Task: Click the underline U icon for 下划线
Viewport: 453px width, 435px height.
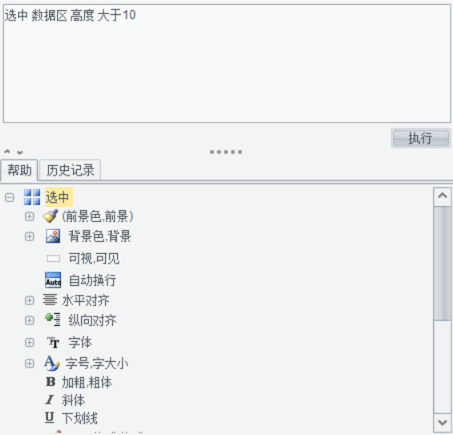Action: click(x=50, y=417)
